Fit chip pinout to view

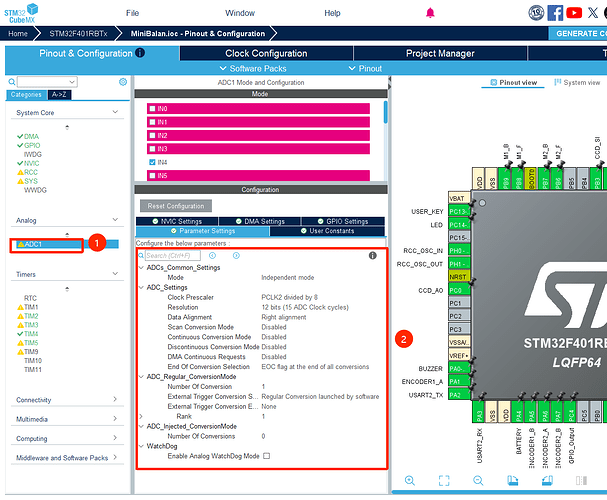pos(444,481)
